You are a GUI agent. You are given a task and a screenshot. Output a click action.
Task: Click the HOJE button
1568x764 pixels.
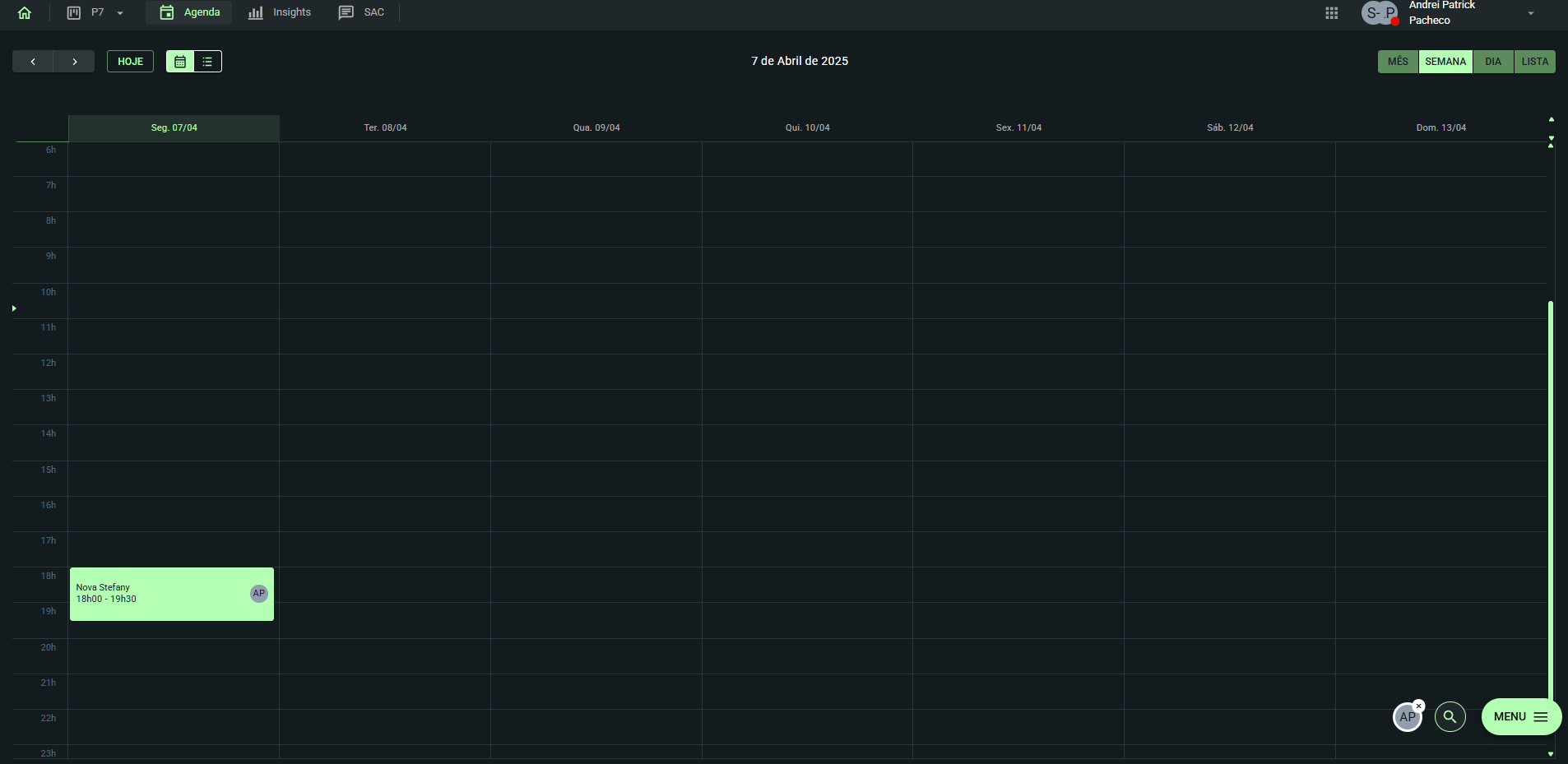click(x=130, y=62)
